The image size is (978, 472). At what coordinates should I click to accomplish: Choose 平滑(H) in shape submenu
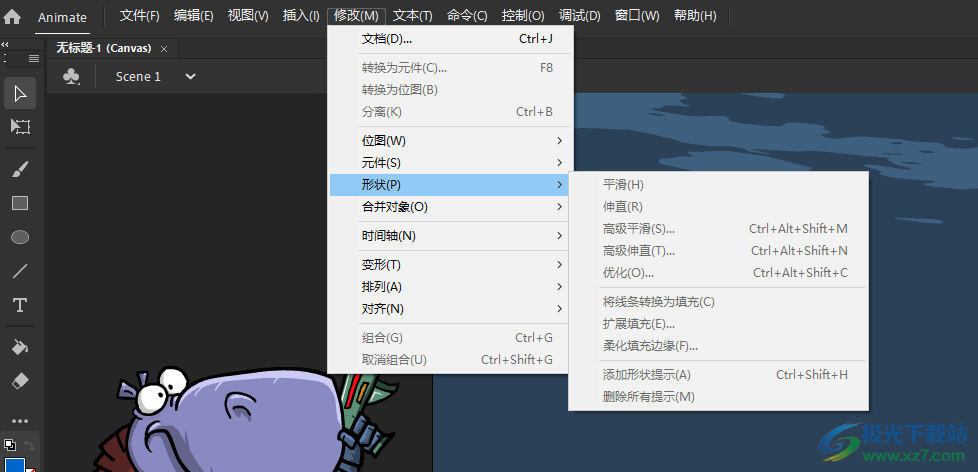click(x=719, y=185)
